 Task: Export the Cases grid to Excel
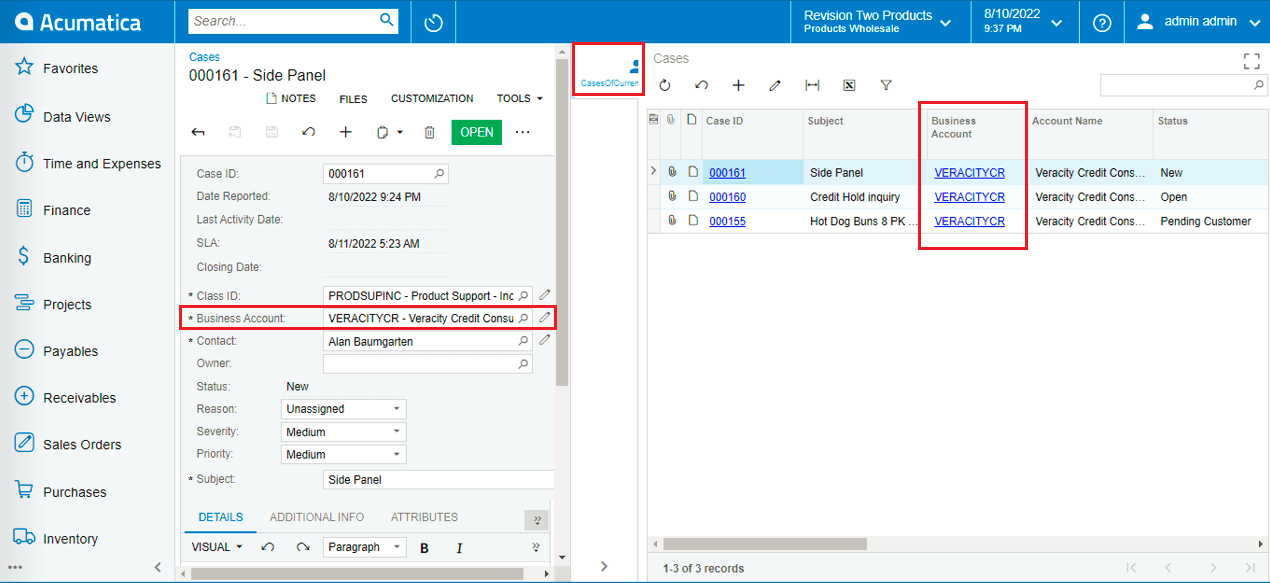click(x=849, y=85)
